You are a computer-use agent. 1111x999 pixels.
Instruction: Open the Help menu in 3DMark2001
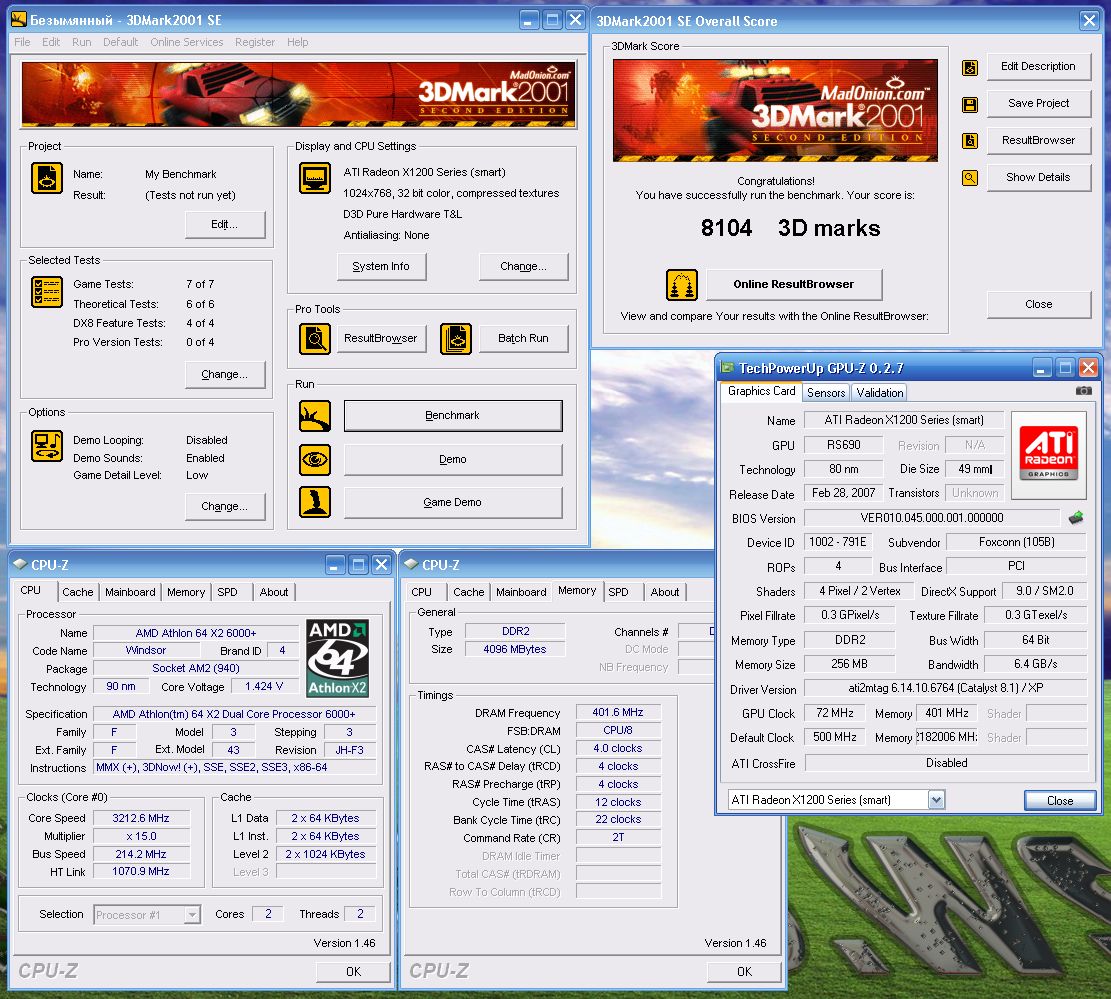point(298,42)
